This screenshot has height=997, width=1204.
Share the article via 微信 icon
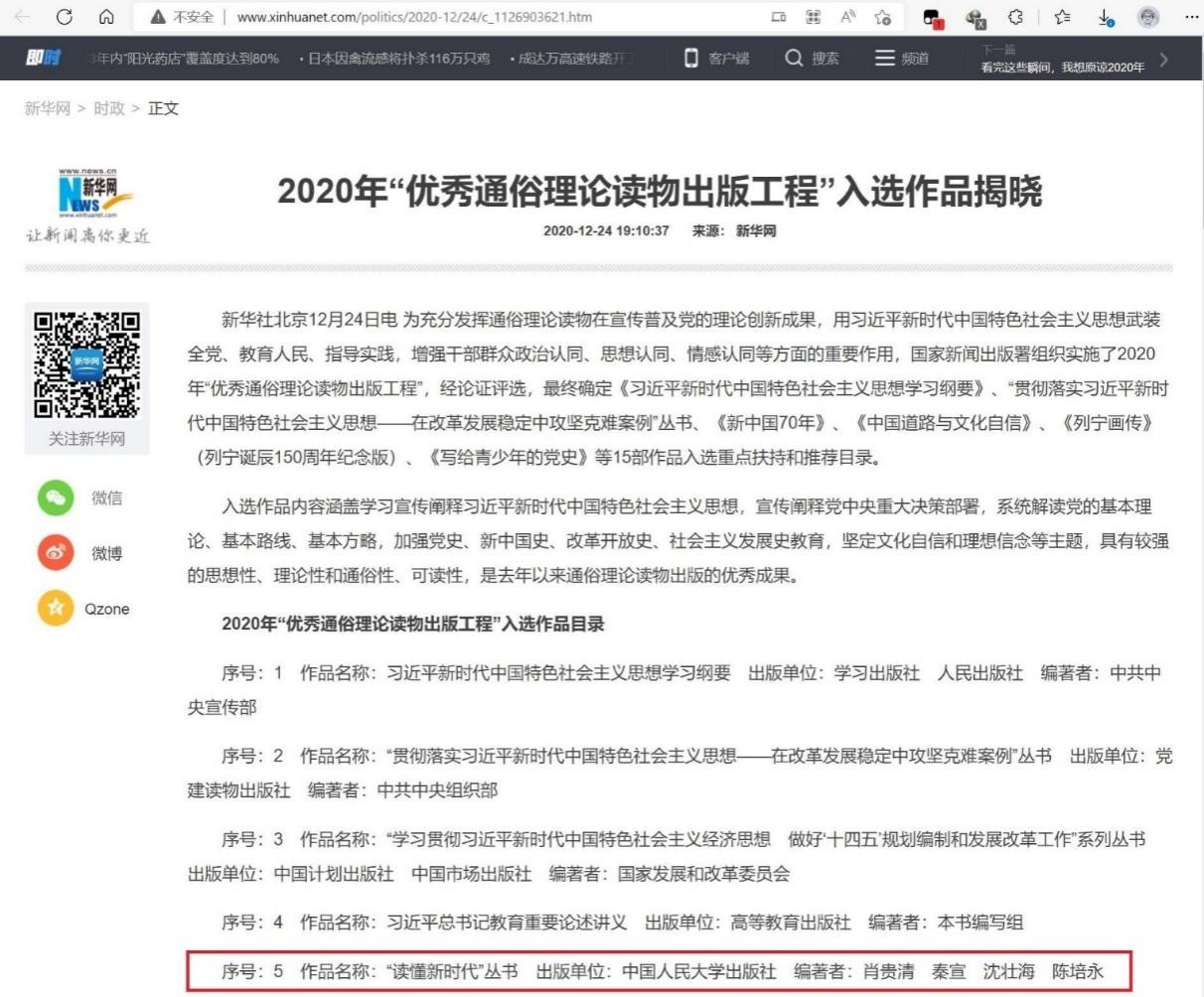pos(56,498)
